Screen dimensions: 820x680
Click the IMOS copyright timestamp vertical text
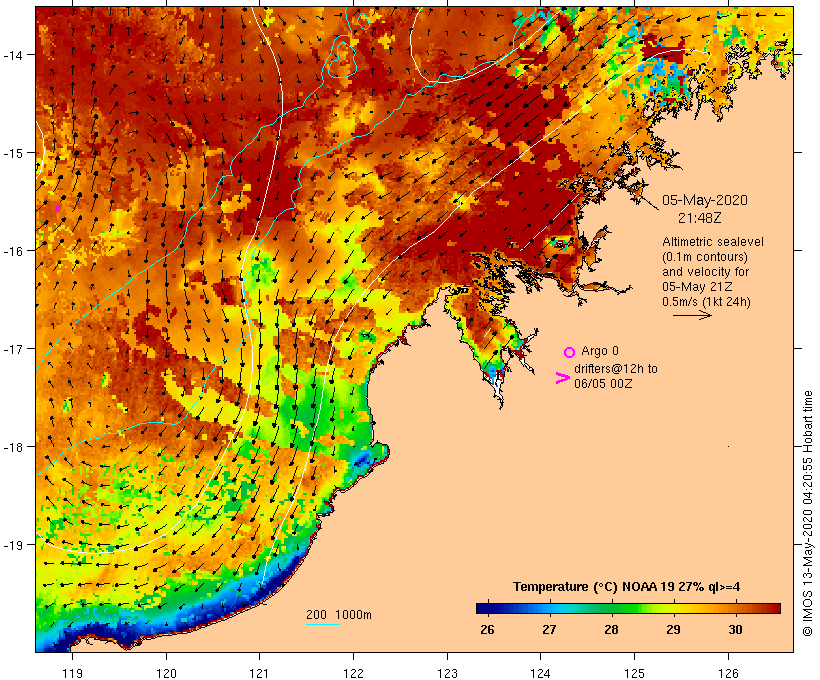tap(808, 513)
